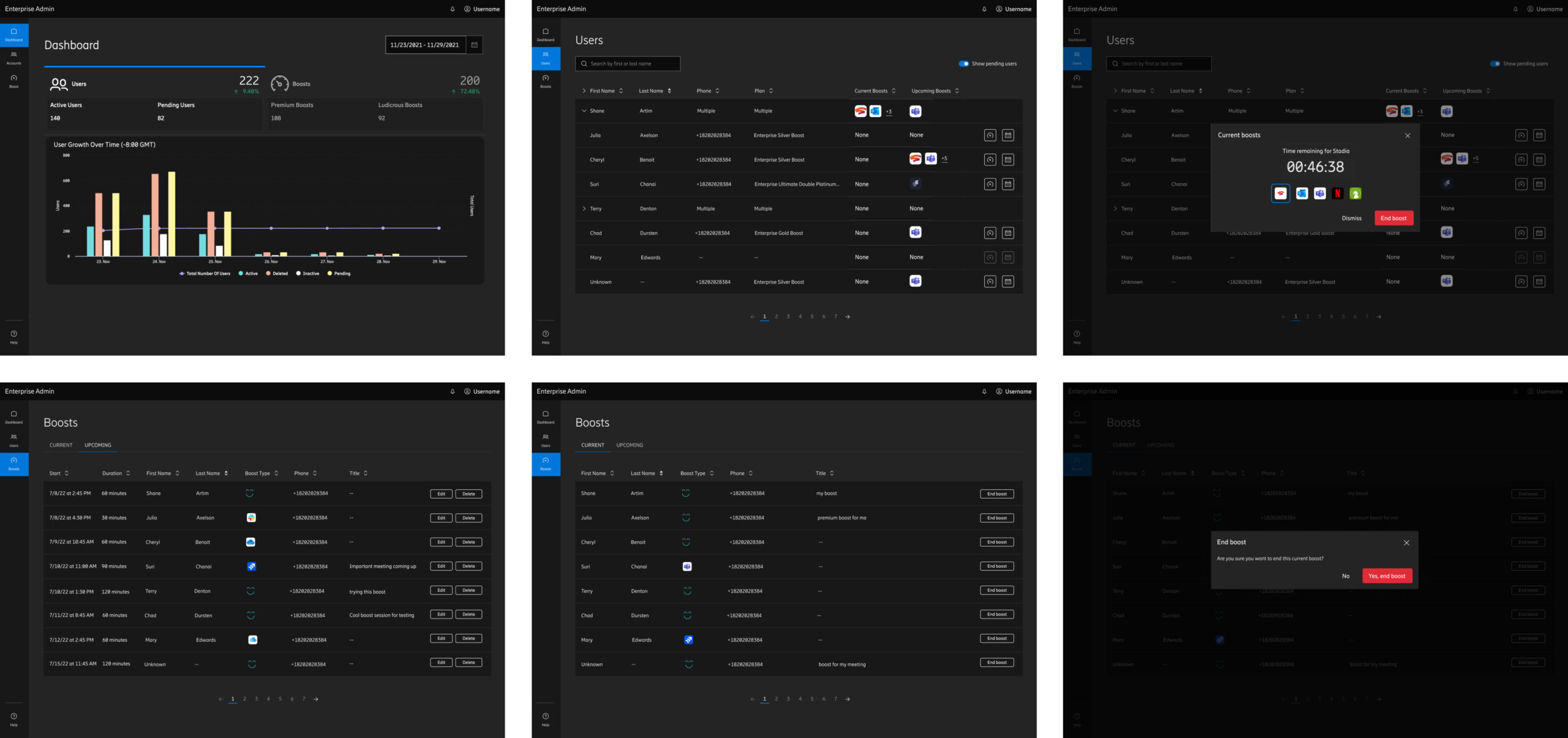Click the Slack icon on Julia Axelson's upcoming boost
Screen dimensions: 1568x738
pyautogui.click(x=252, y=518)
